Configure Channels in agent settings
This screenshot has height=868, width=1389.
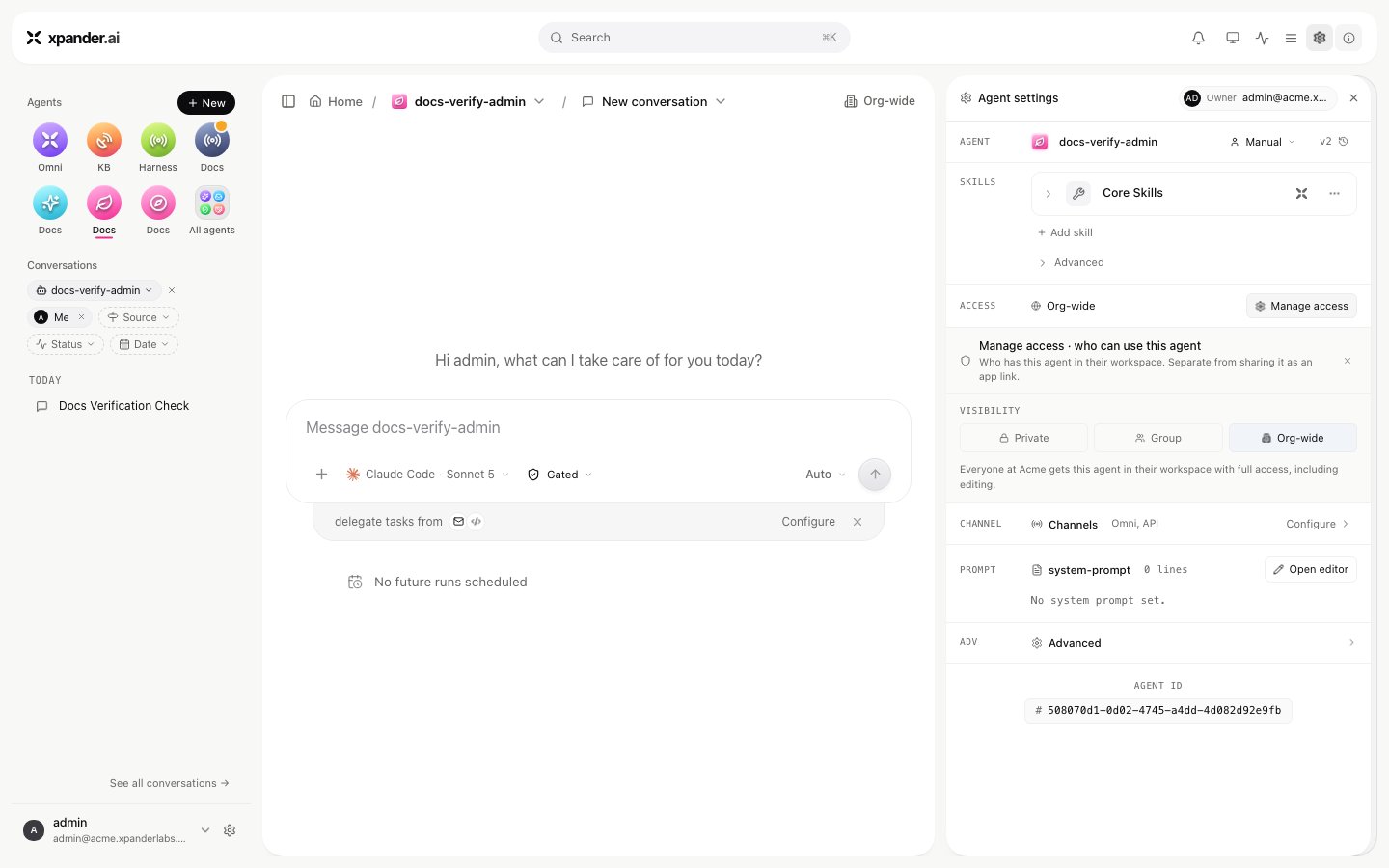coord(1318,524)
